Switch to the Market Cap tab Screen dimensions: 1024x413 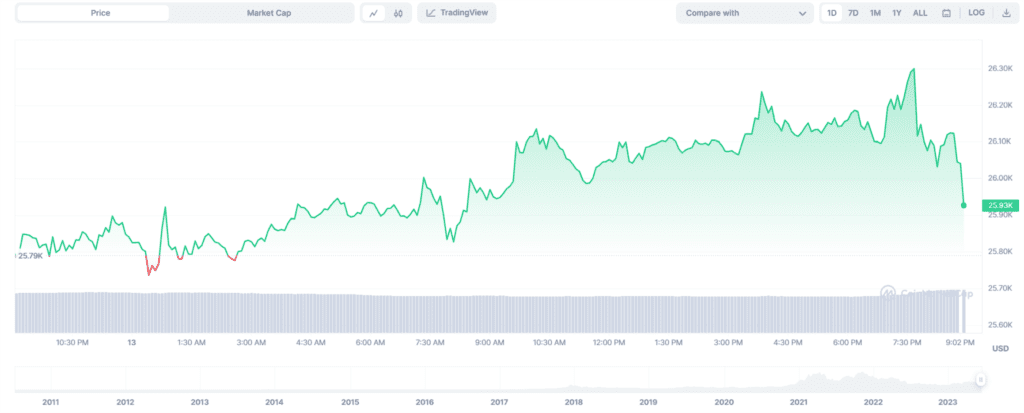[x=269, y=13]
